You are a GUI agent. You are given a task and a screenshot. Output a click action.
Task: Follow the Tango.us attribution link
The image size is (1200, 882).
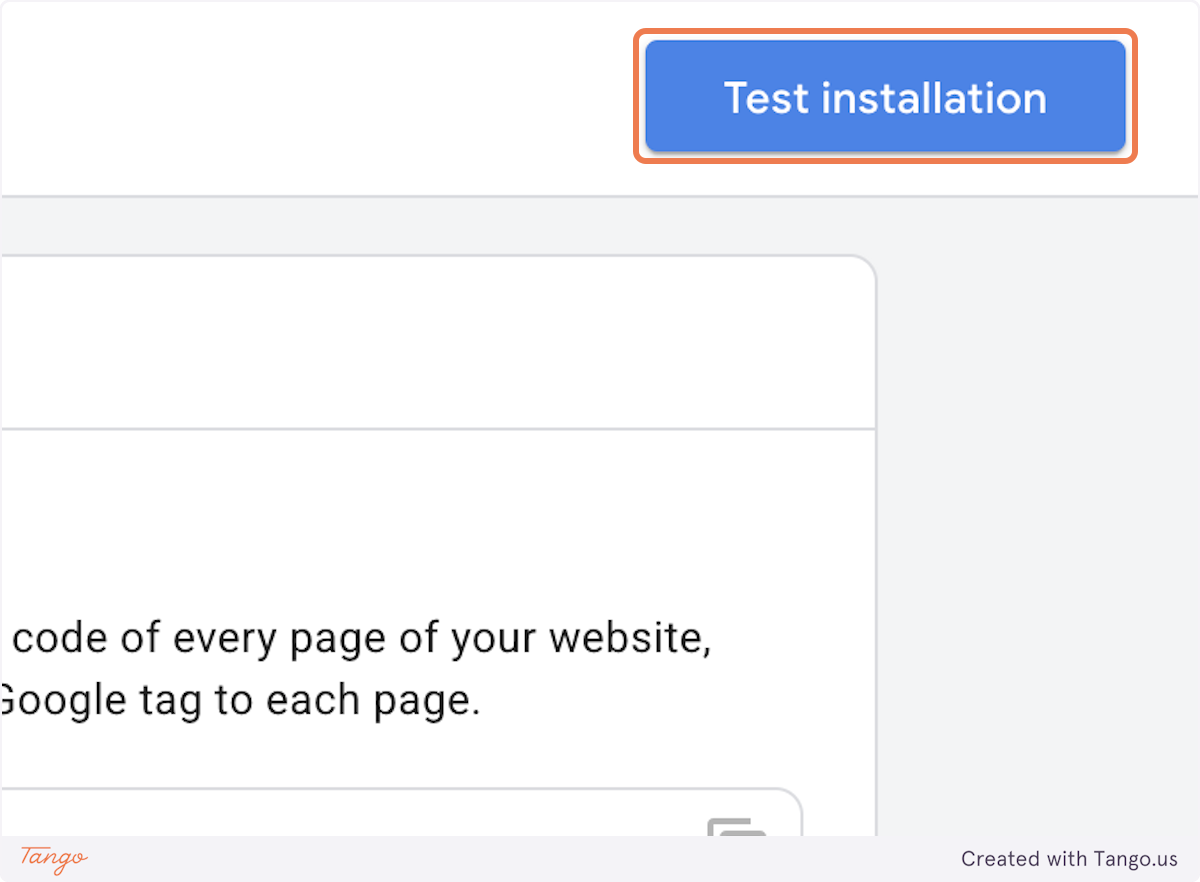coord(1070,859)
